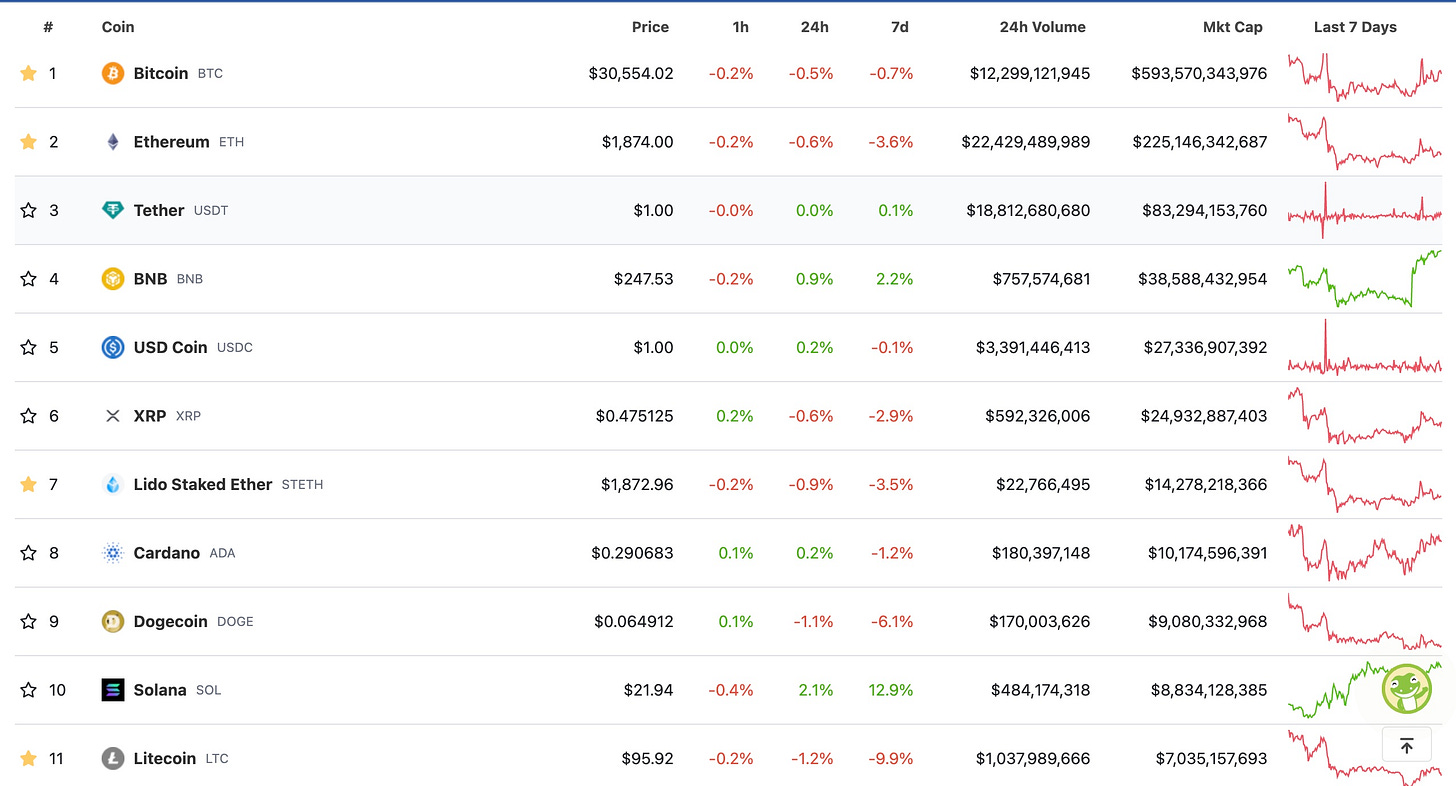Open the Dogecoin coin name link
Viewport: 1456px width, 786px height.
pos(171,621)
